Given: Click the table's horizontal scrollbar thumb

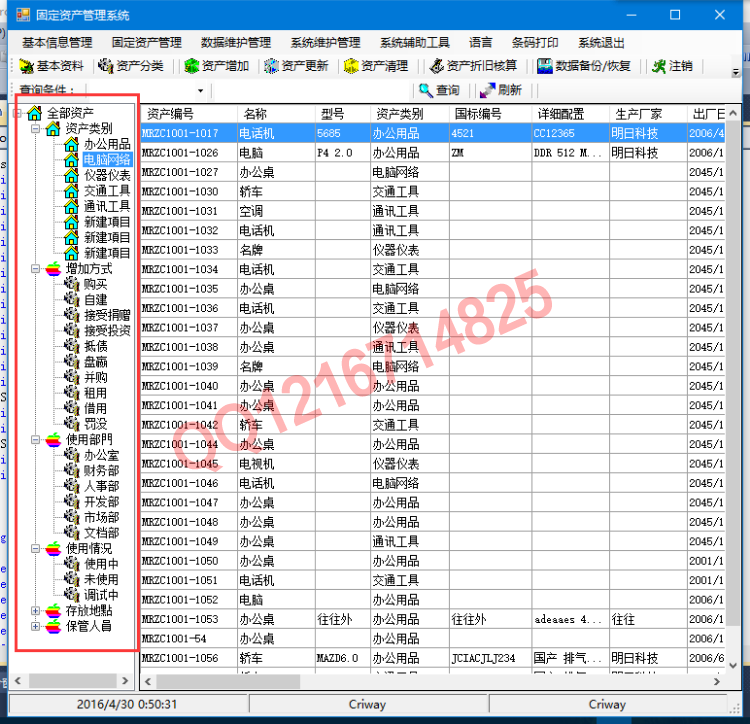Looking at the screenshot, I should (x=228, y=681).
